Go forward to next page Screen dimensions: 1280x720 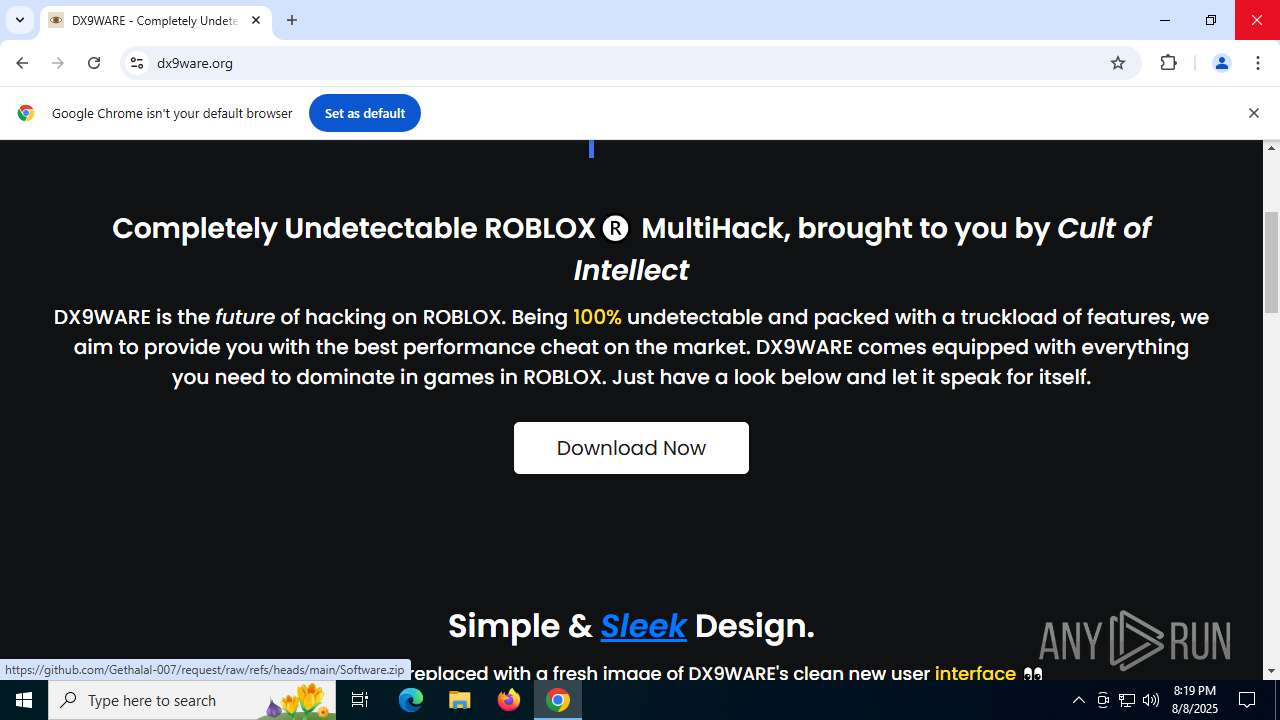coord(58,63)
